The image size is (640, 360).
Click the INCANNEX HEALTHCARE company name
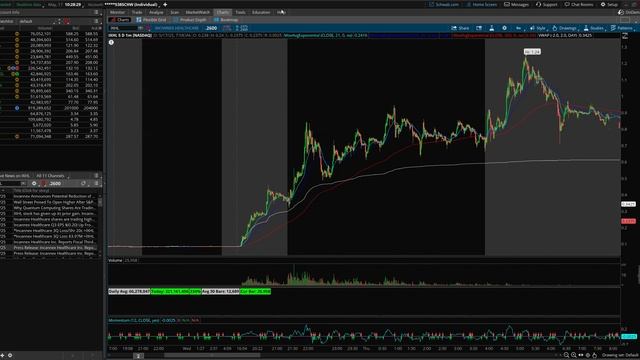tap(176, 28)
